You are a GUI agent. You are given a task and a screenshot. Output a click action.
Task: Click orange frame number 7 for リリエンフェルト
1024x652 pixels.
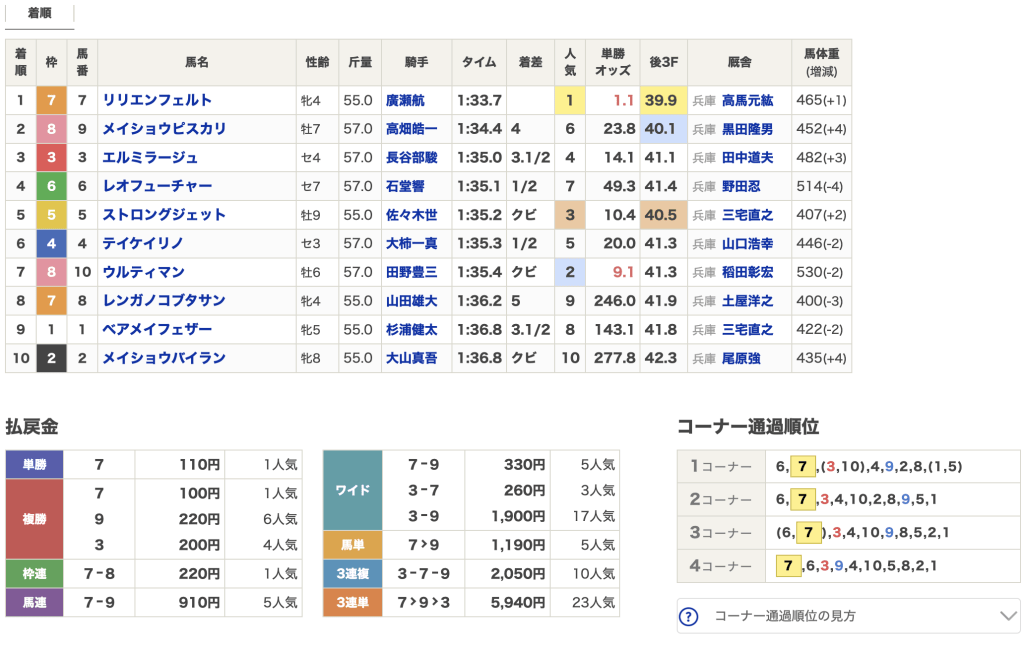(52, 101)
